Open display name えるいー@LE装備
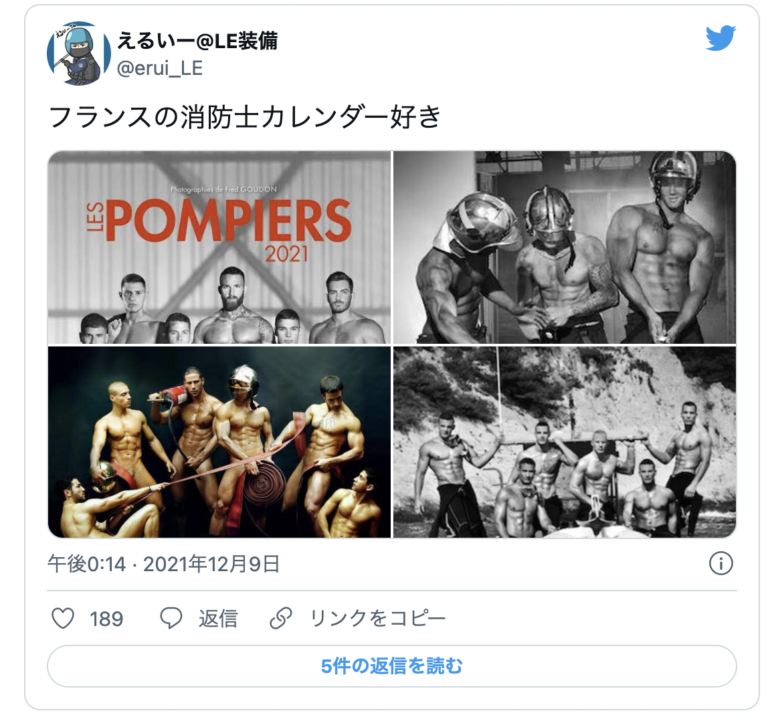The width and height of the screenshot is (768, 721). (197, 41)
